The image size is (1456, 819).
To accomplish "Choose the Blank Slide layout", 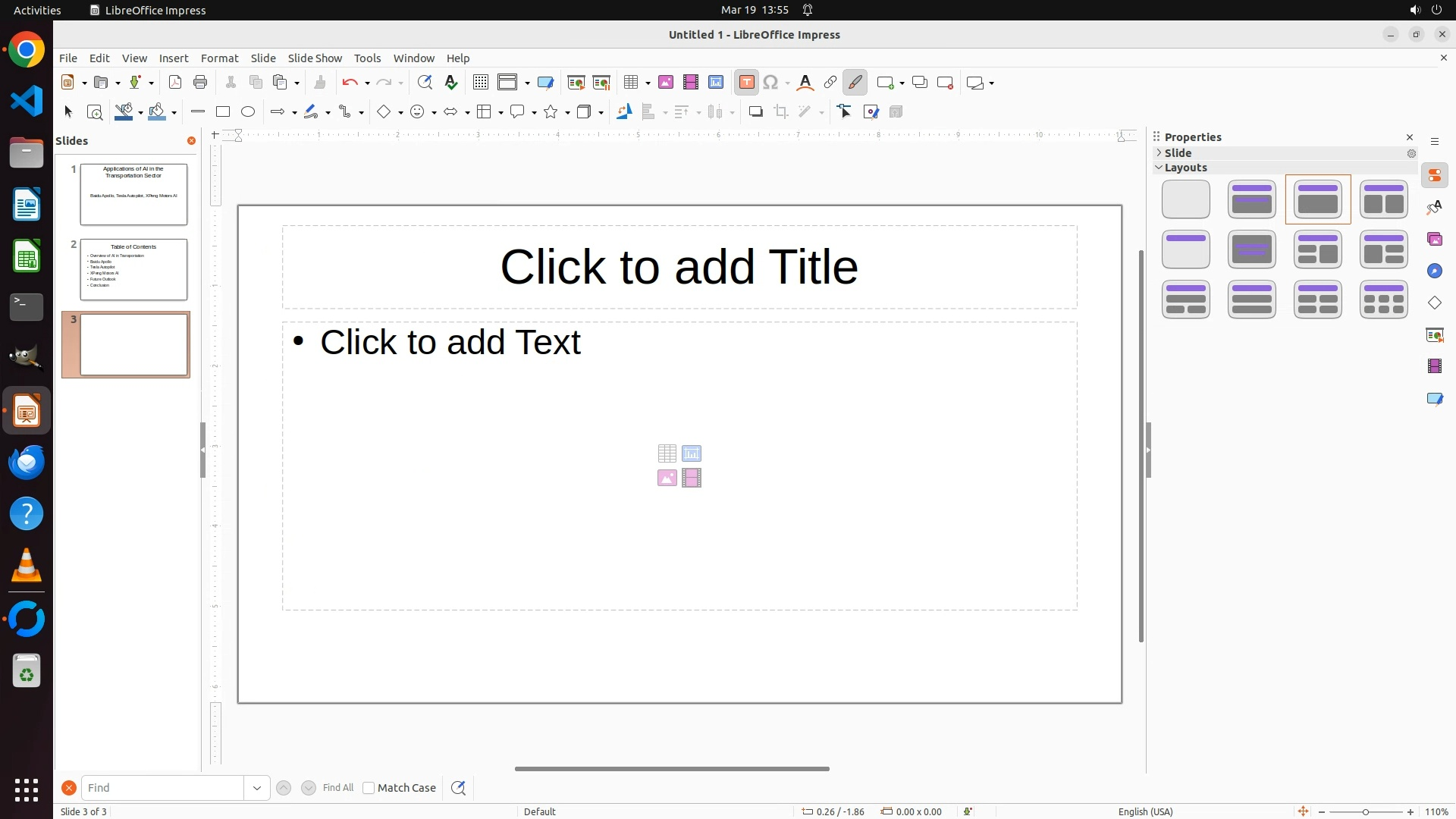I will (x=1186, y=199).
